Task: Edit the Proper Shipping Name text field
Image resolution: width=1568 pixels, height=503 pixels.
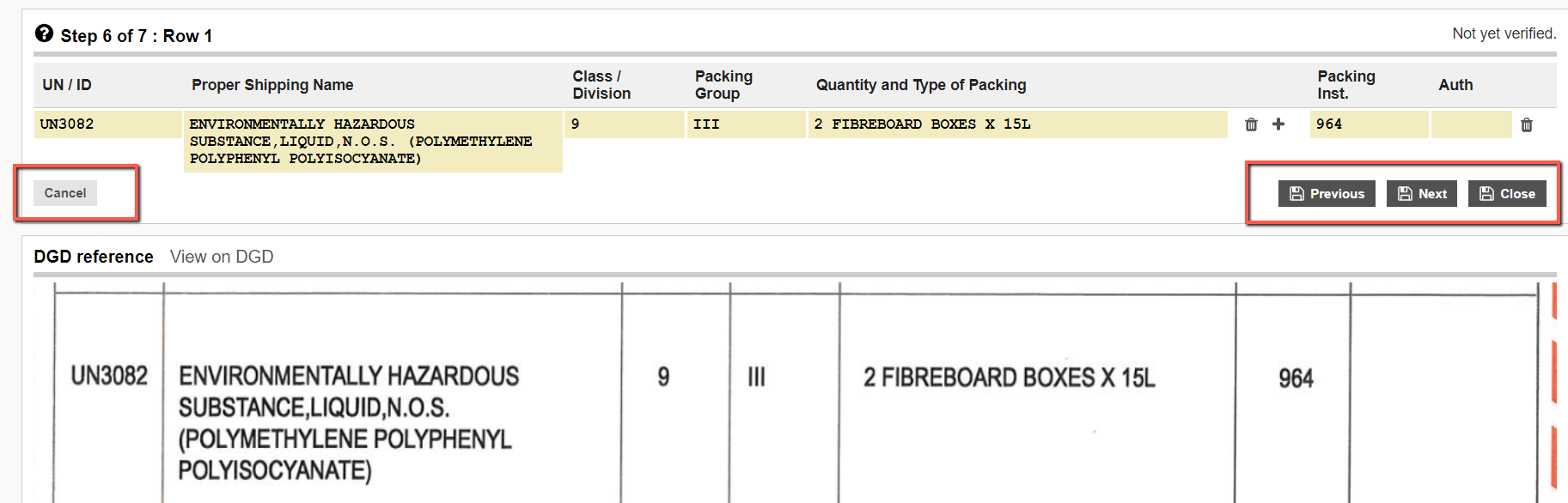Action: point(373,142)
